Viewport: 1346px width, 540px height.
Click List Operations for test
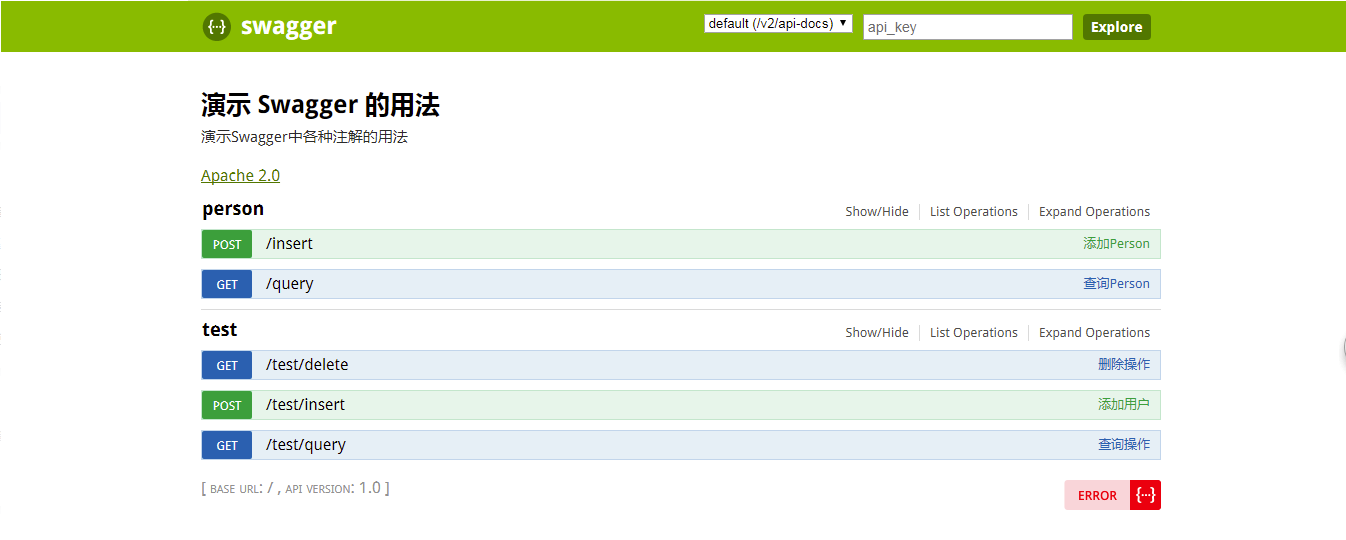974,332
